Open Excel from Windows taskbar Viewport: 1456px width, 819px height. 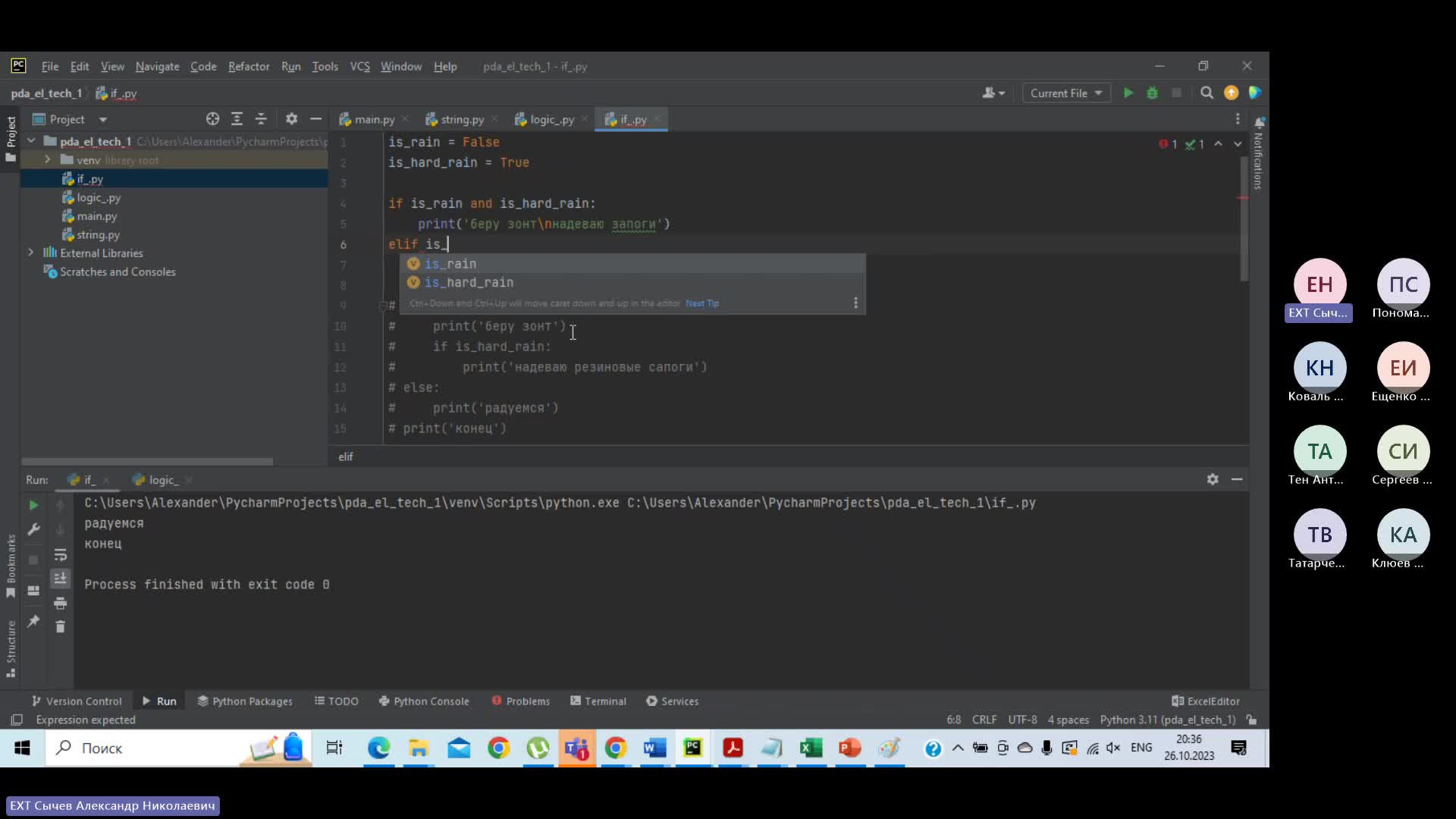[811, 748]
